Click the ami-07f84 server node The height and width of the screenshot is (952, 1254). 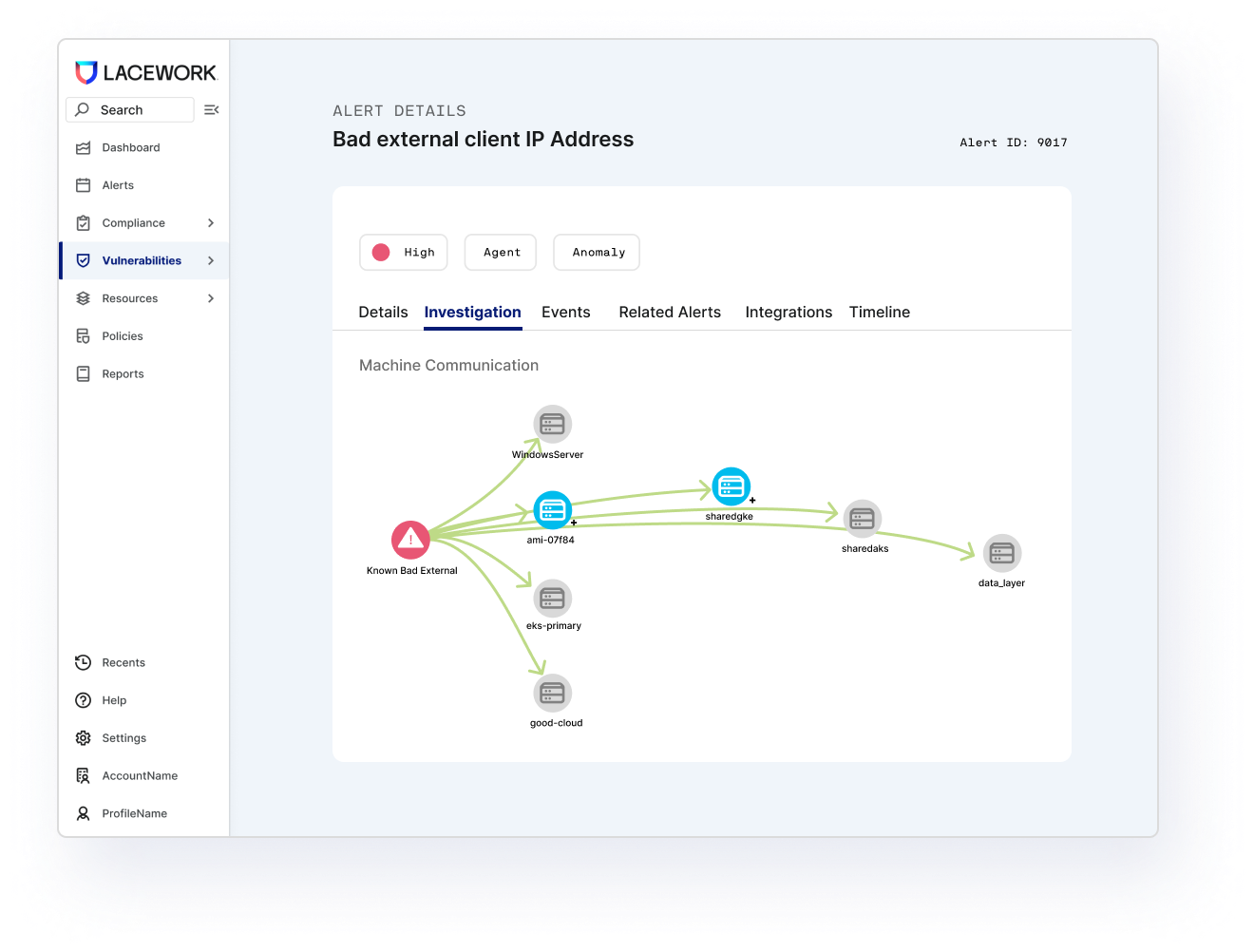coord(552,510)
